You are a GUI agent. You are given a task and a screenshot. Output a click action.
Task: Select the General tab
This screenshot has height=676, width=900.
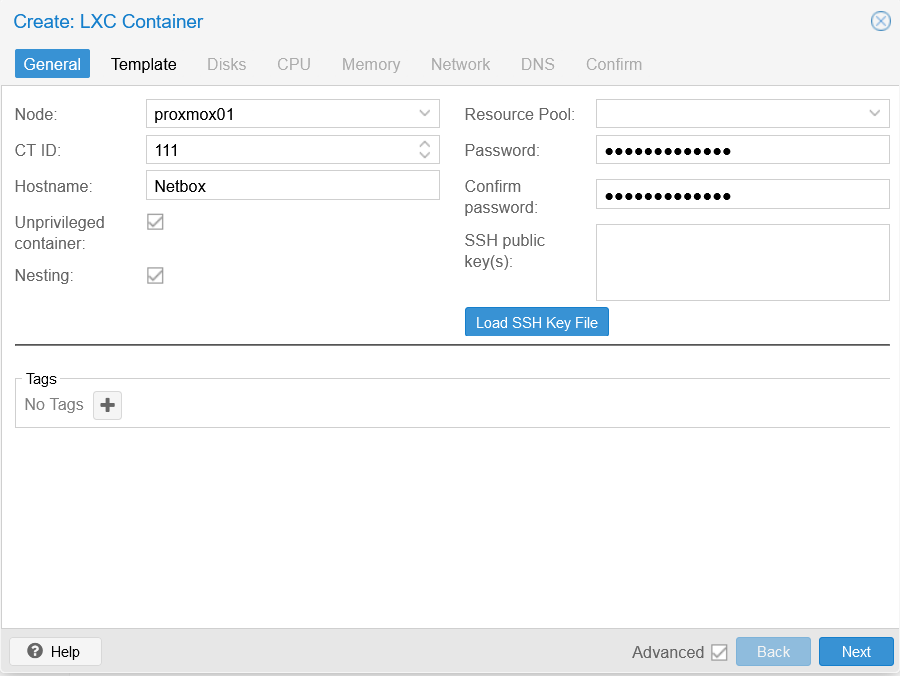pyautogui.click(x=52, y=64)
